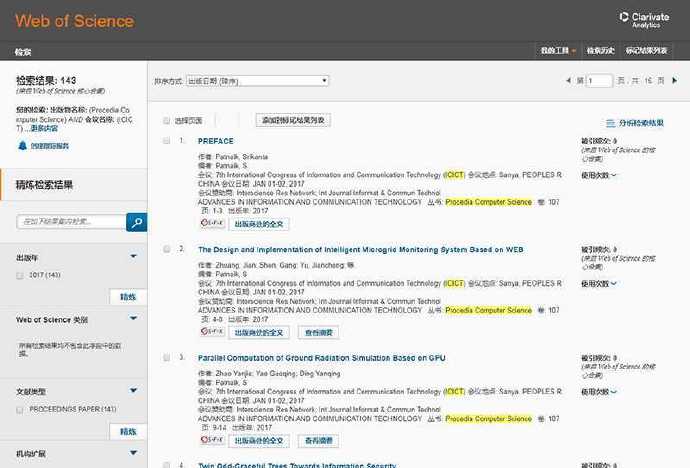Expand usage count for Ground Radiation record
690x468 pixels.
point(598,391)
